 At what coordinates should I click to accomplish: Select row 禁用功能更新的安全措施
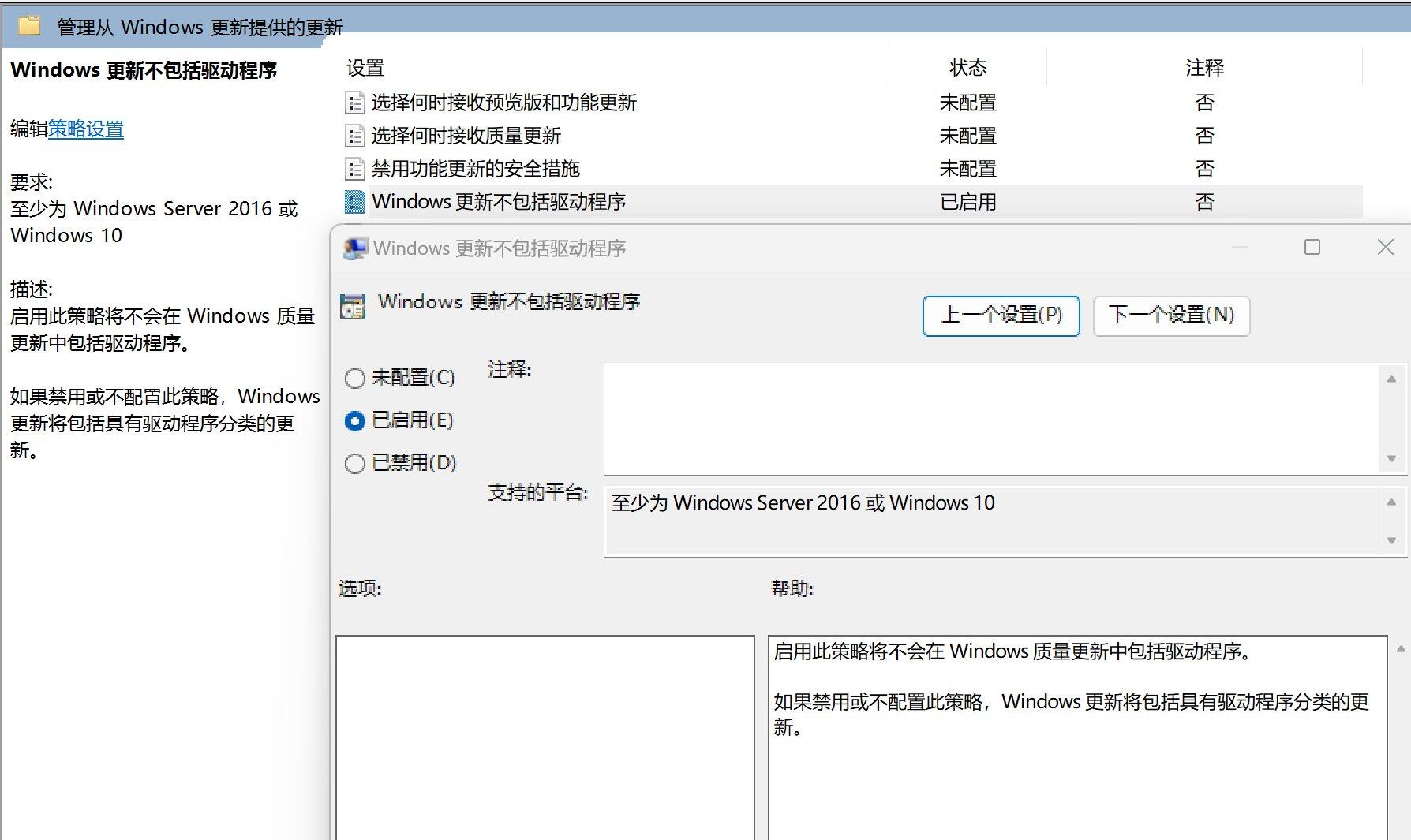coord(852,169)
